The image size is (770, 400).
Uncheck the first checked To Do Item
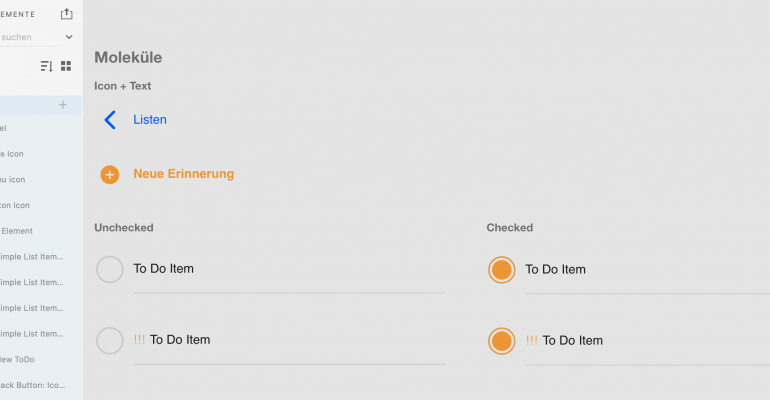coord(501,270)
